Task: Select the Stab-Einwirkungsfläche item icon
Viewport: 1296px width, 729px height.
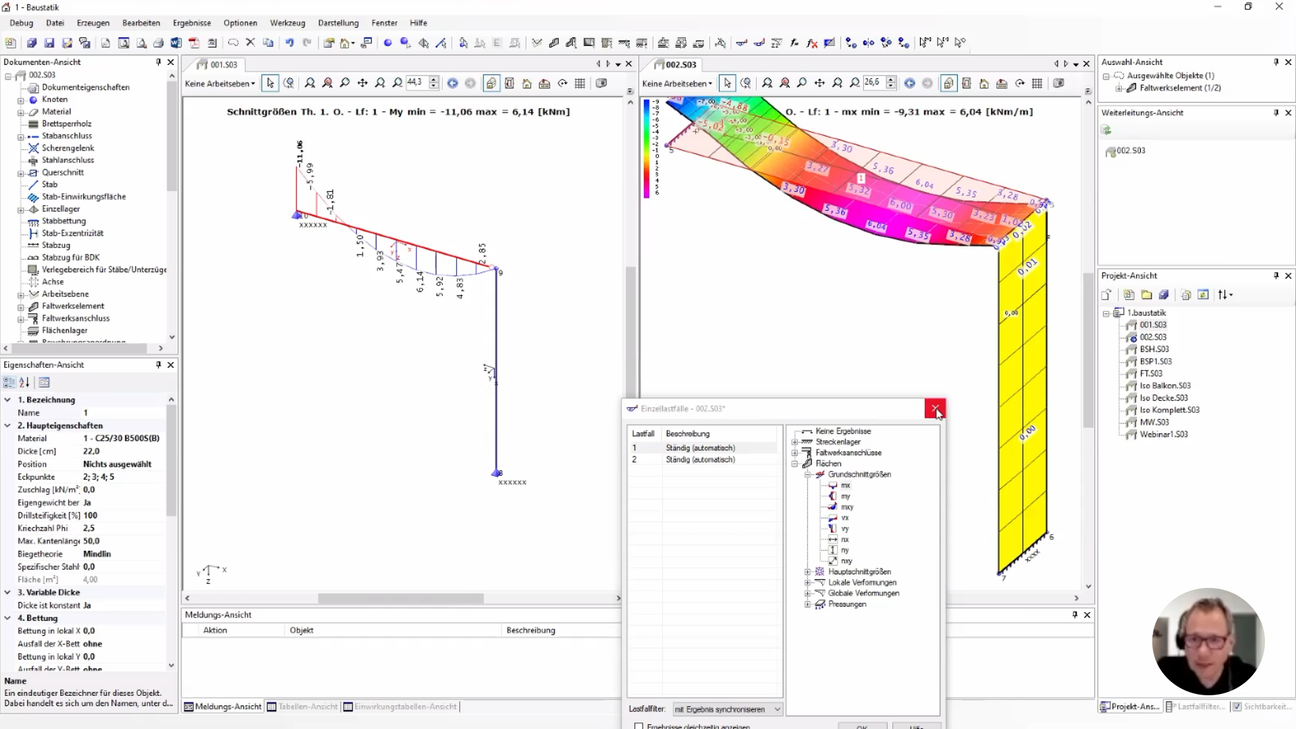Action: pyautogui.click(x=33, y=197)
